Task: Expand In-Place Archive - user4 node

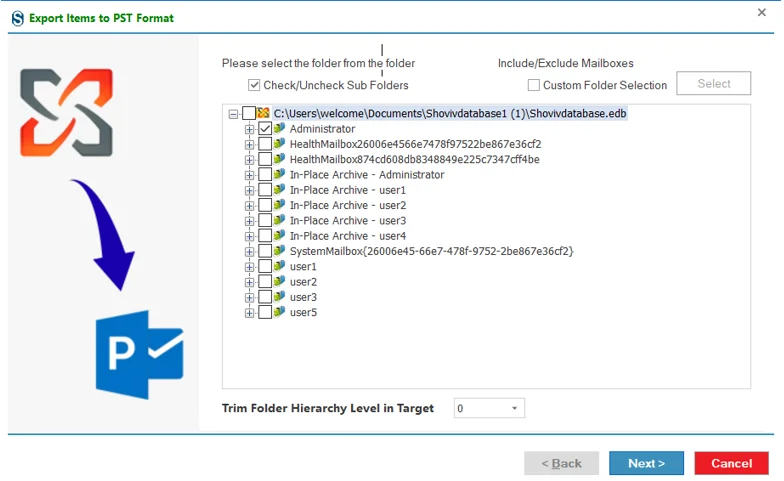Action: tap(249, 236)
